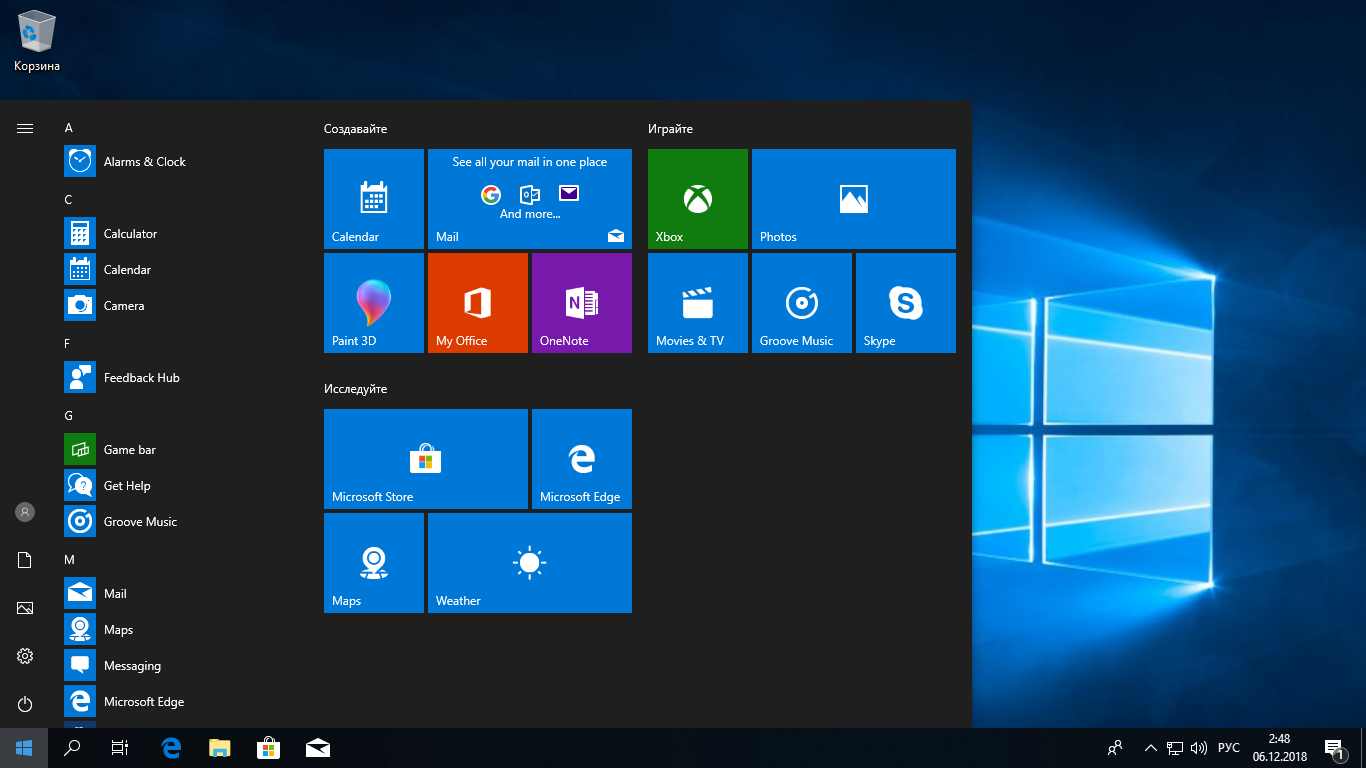Open the Maps tile

tap(374, 563)
